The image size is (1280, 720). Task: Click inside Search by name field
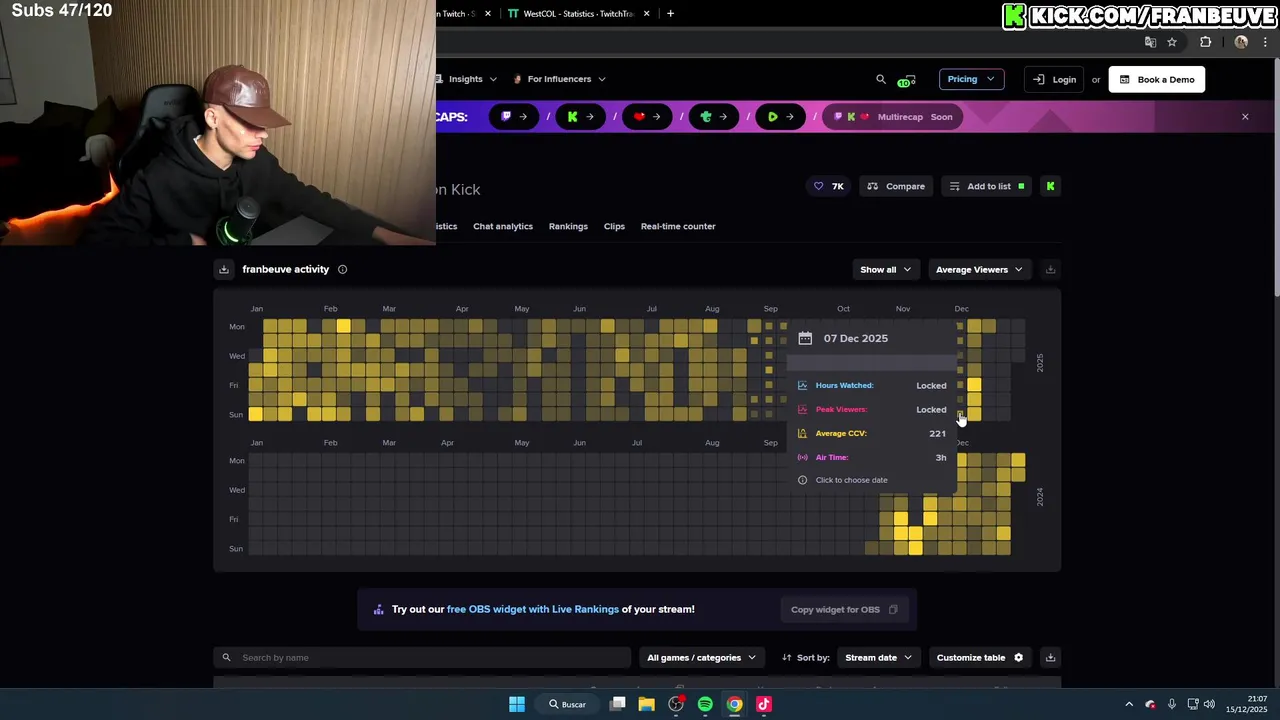pos(422,657)
